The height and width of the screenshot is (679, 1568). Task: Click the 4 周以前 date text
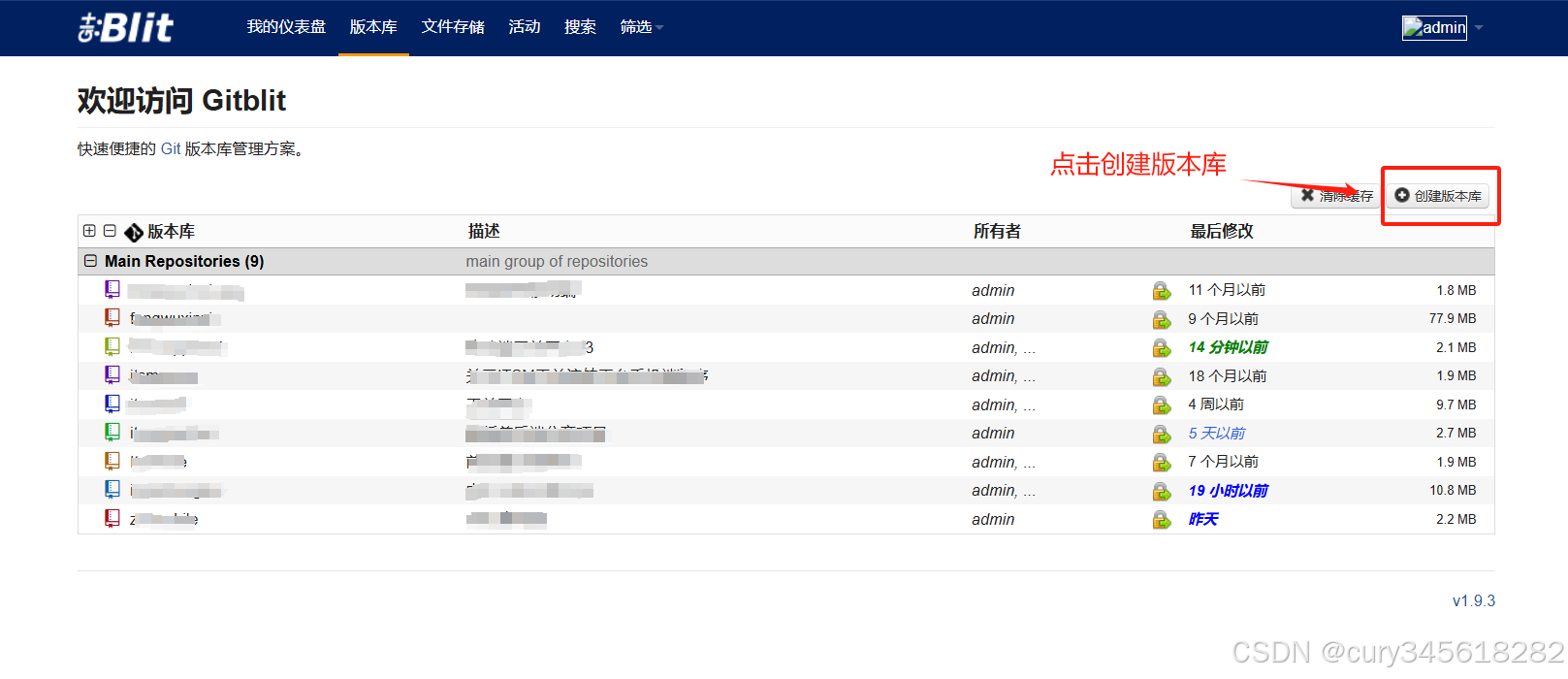1216,404
